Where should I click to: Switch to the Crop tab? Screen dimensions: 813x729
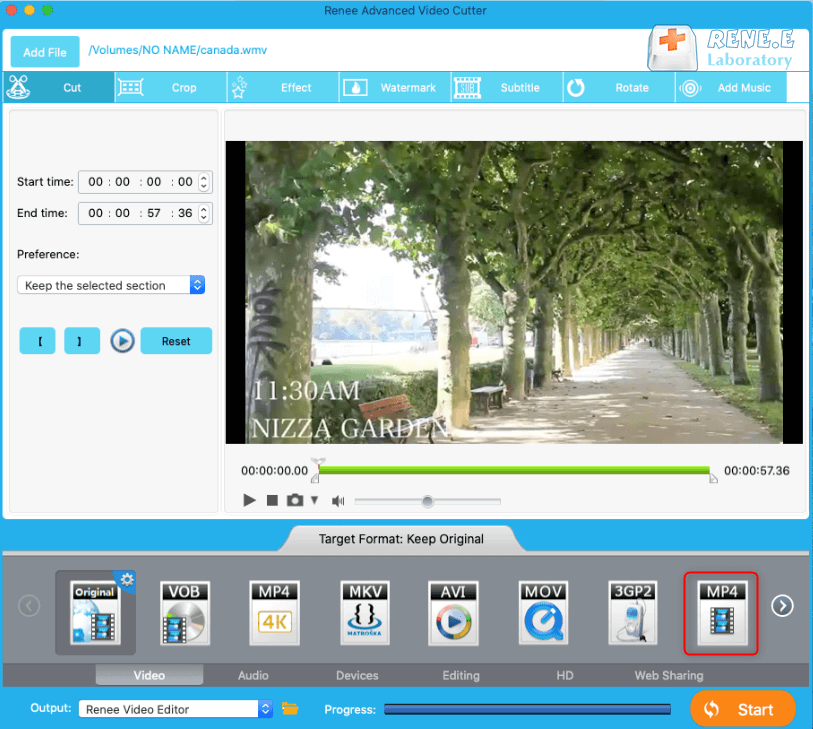tap(171, 87)
